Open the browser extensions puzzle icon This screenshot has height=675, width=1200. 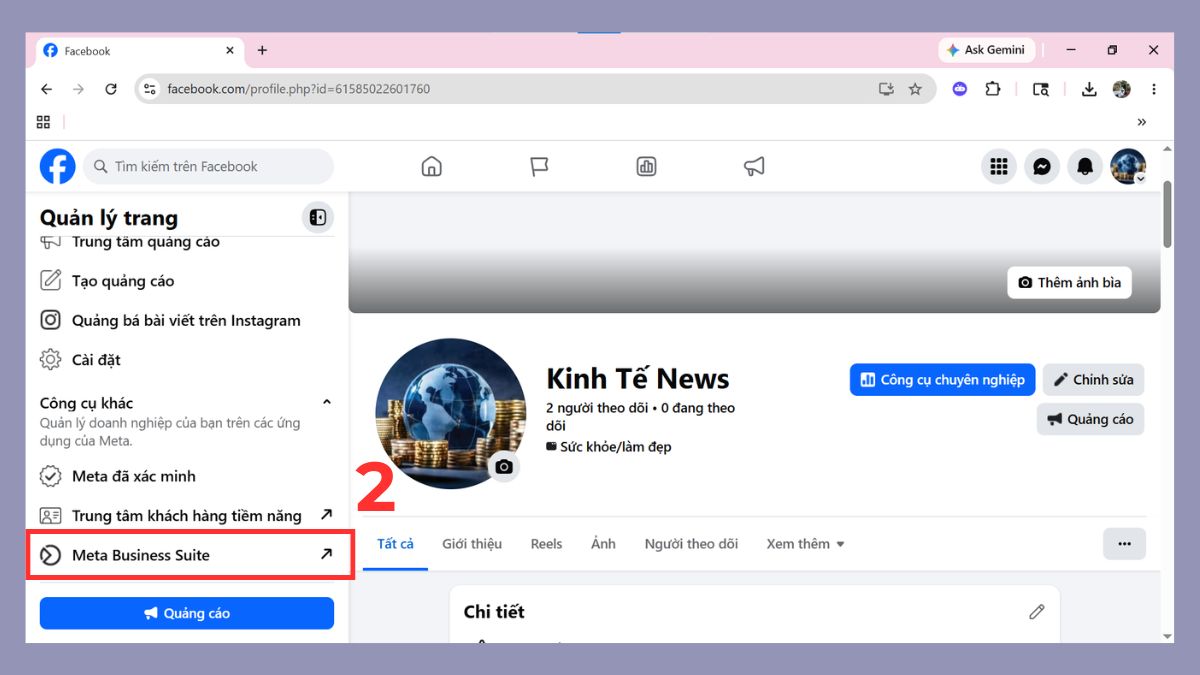pos(992,89)
